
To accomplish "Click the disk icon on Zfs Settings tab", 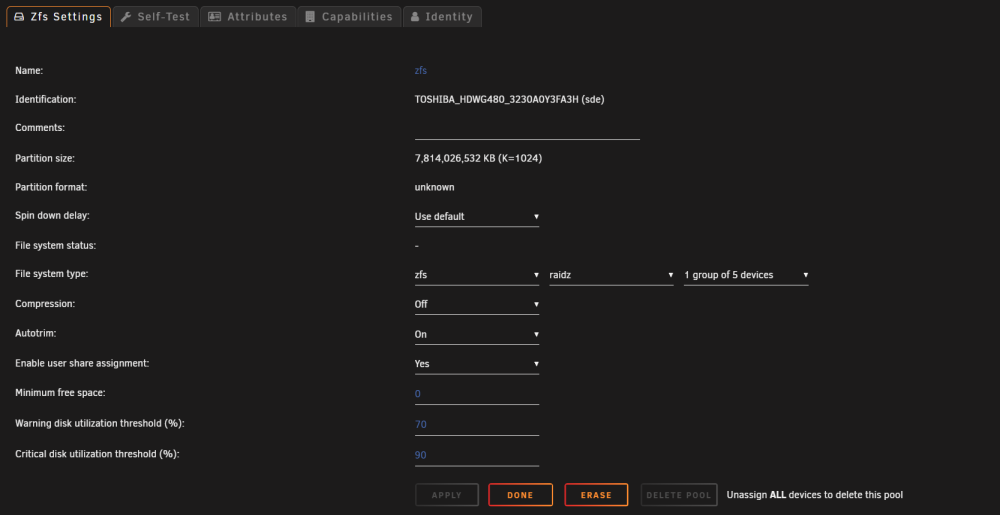I will 20,17.
